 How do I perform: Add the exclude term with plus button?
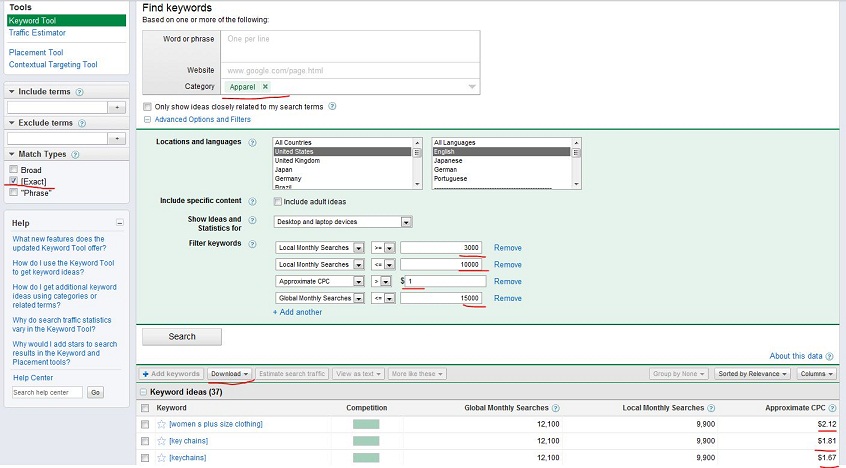pyautogui.click(x=117, y=139)
